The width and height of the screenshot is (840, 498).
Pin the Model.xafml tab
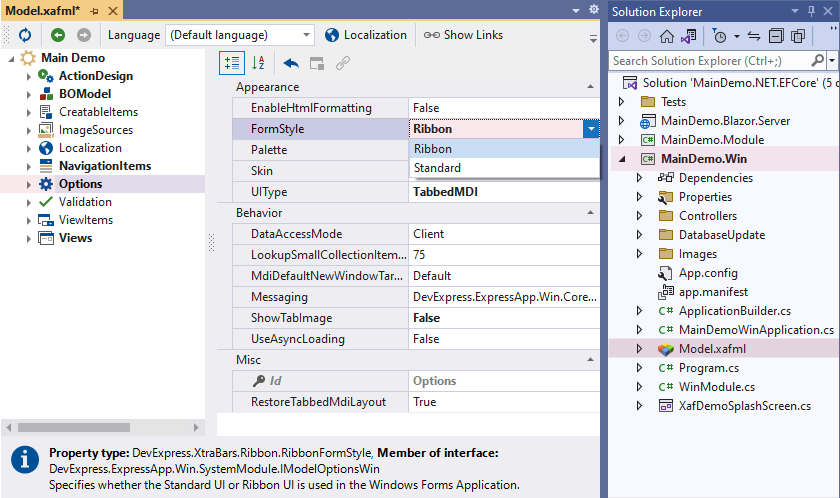[95, 11]
